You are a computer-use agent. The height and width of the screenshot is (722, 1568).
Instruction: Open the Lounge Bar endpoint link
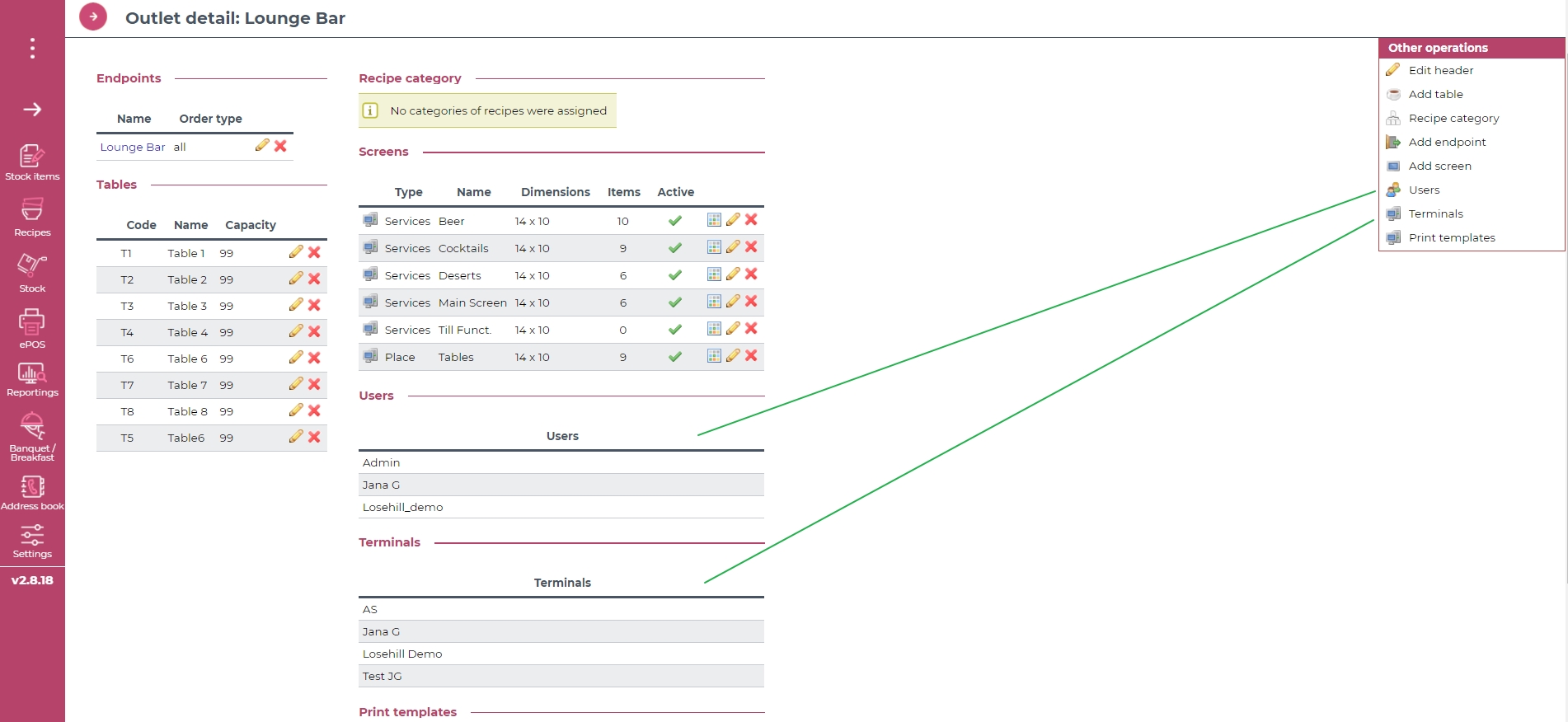tap(133, 147)
